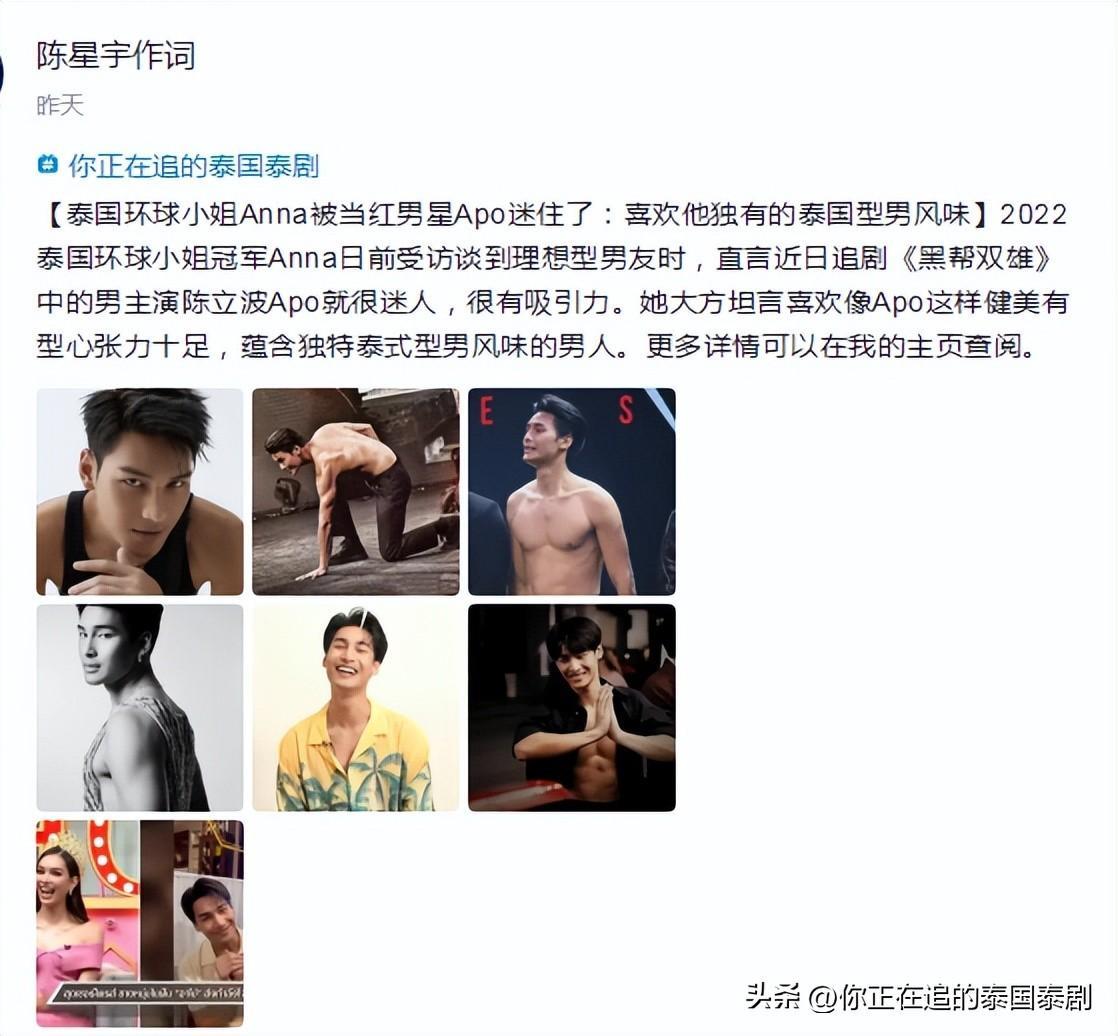Open the woman in pink dress photo
This screenshot has height=1036, width=1118.
140,924
